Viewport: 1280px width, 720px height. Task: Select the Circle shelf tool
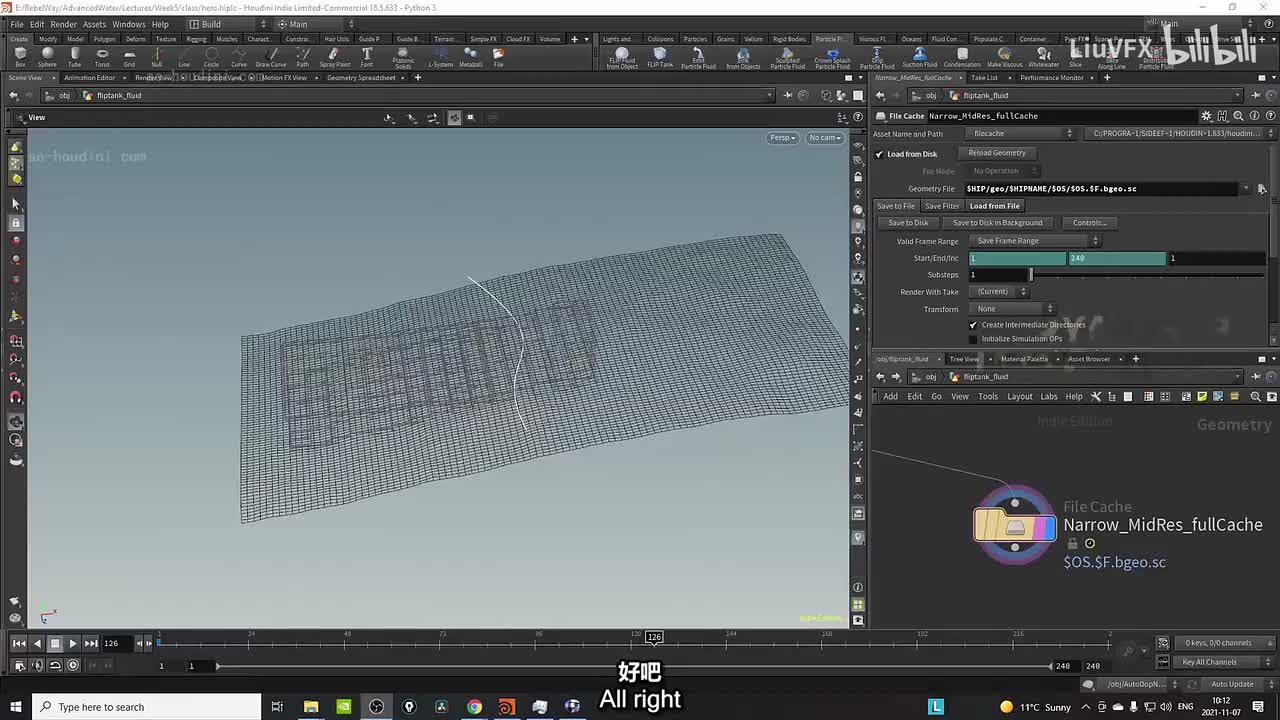[211, 57]
